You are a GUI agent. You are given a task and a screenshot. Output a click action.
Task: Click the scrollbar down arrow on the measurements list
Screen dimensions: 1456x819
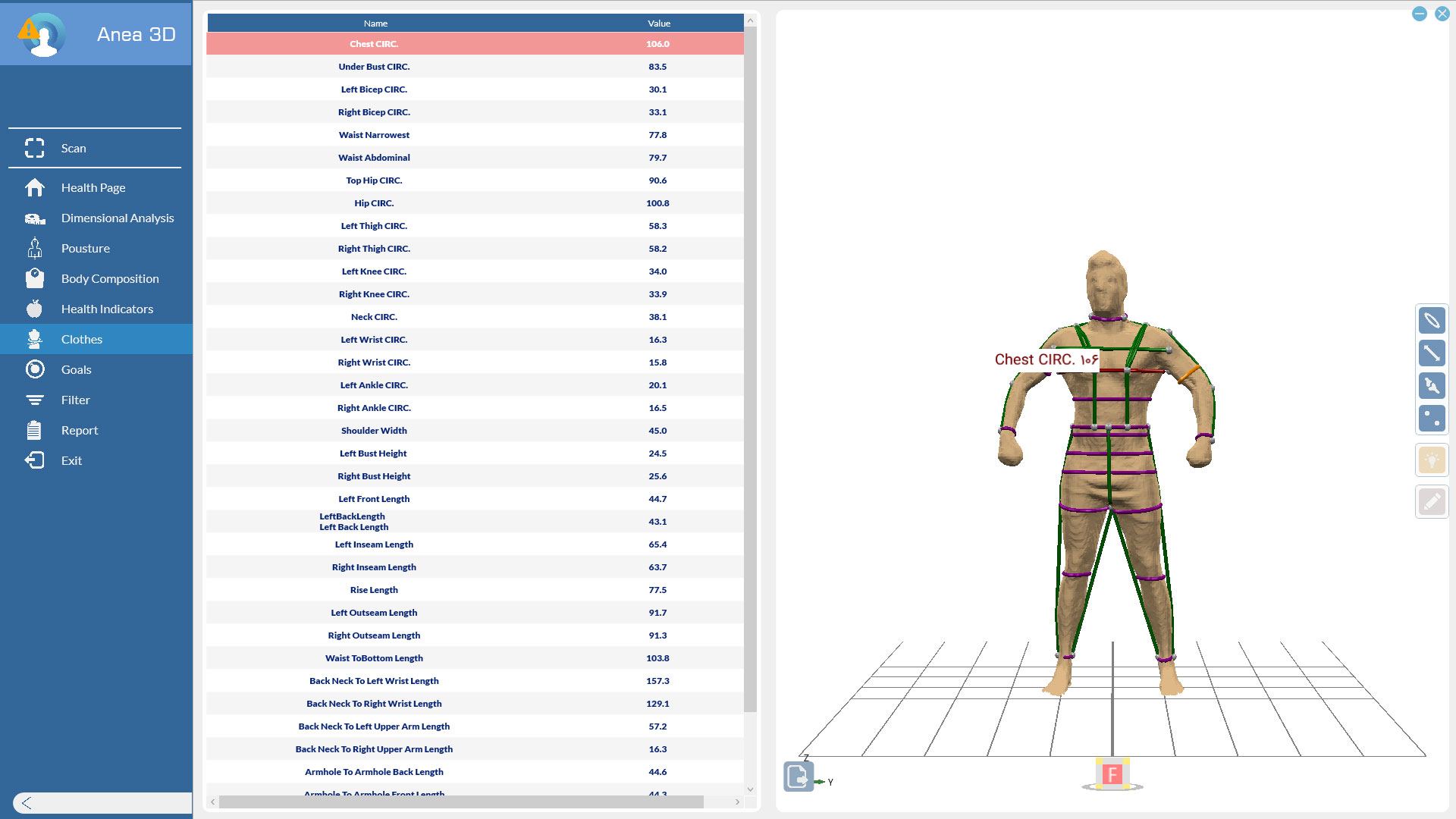click(749, 789)
